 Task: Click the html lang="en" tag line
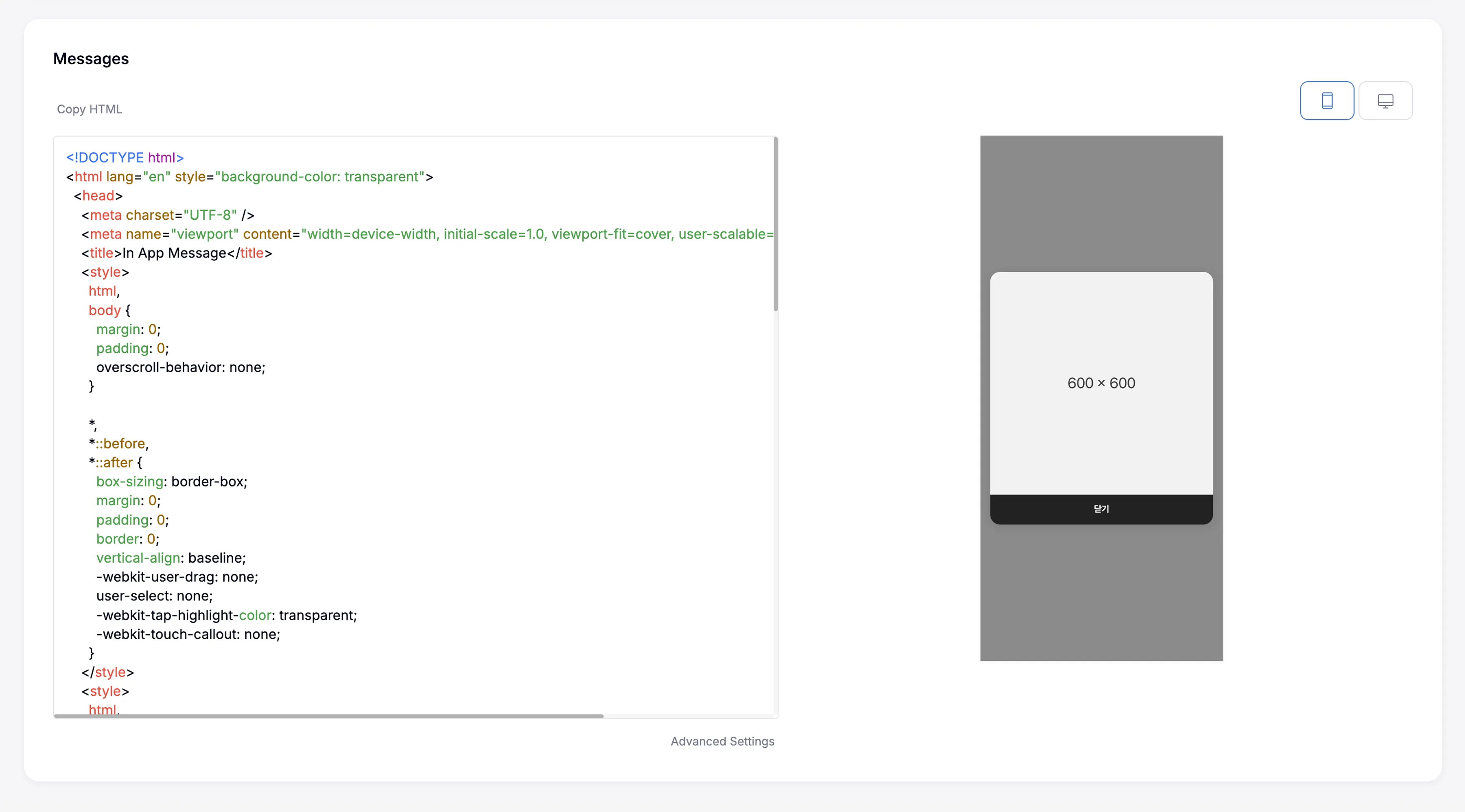(249, 177)
